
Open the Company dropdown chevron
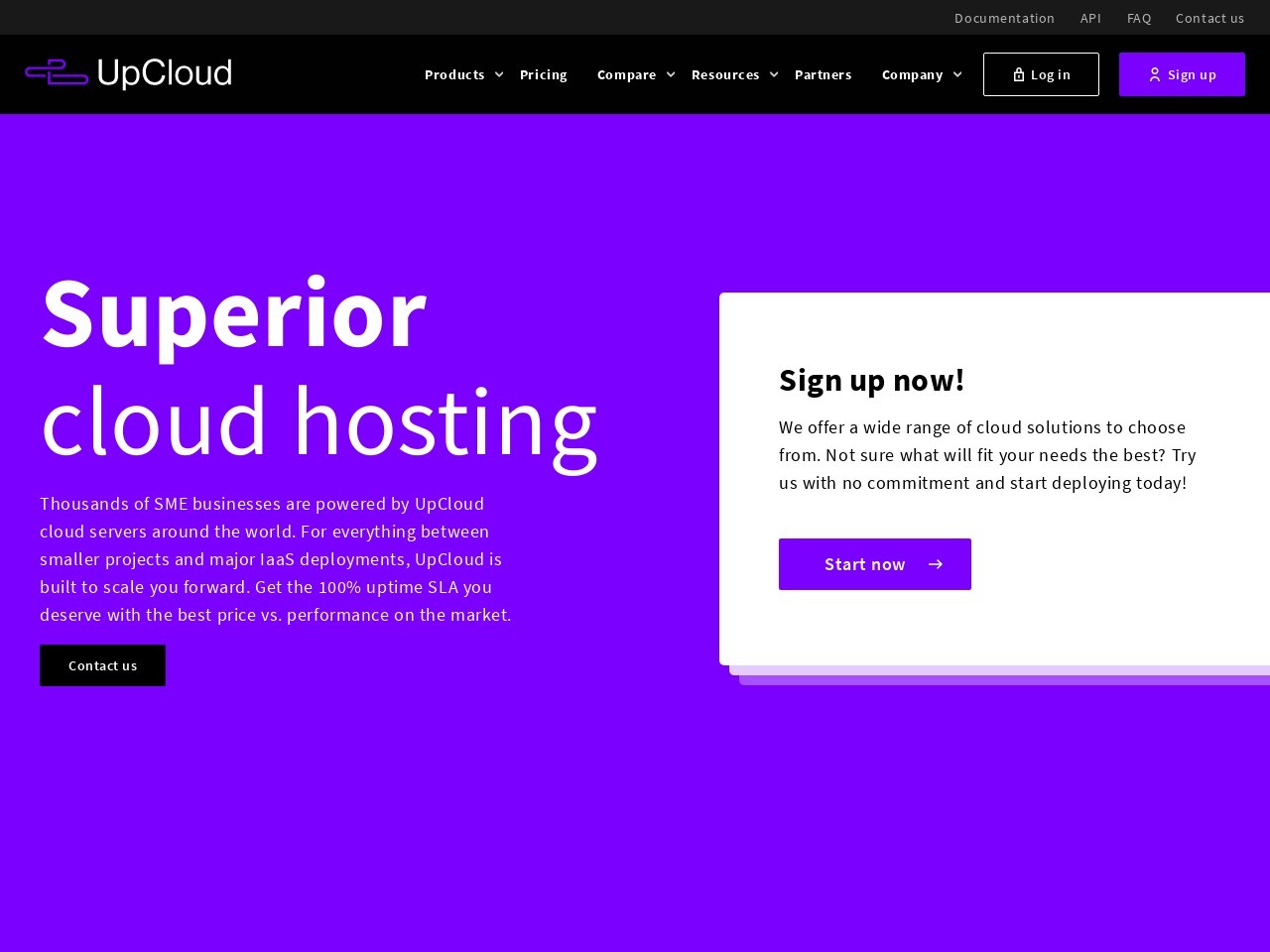(x=957, y=74)
